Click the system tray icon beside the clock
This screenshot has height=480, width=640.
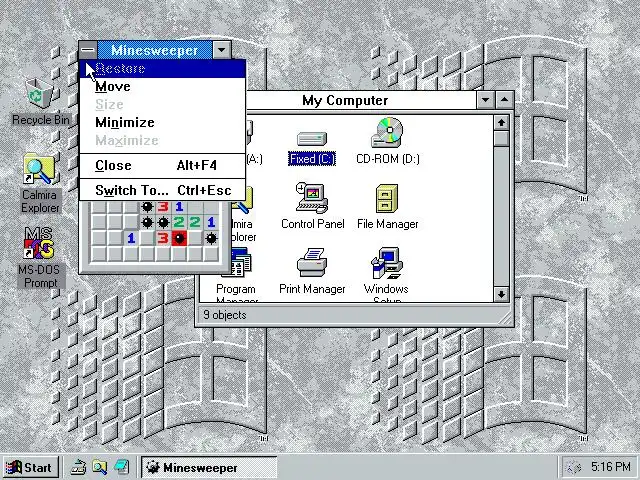[574, 467]
